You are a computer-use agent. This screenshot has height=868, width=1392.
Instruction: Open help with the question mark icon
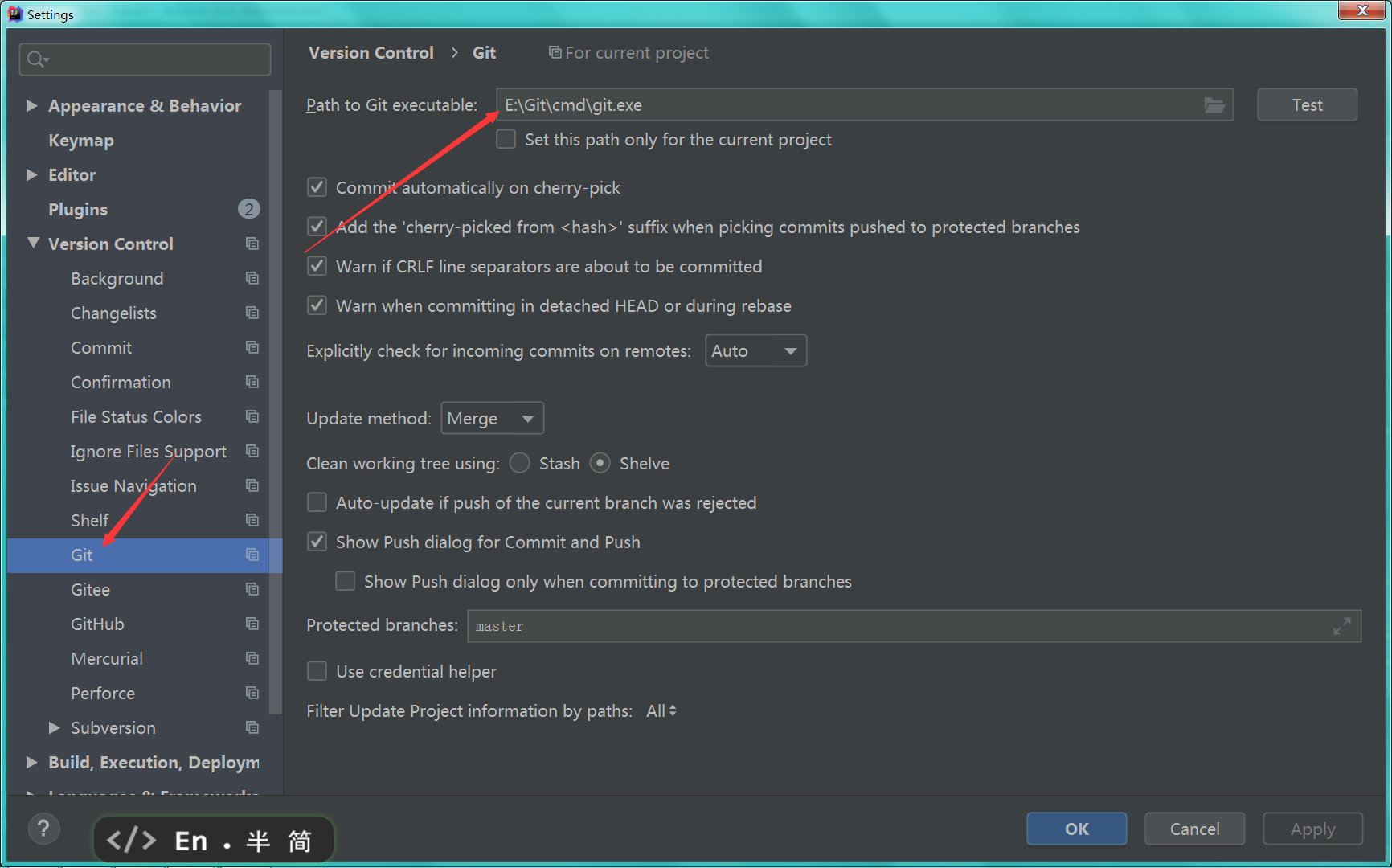coord(43,828)
